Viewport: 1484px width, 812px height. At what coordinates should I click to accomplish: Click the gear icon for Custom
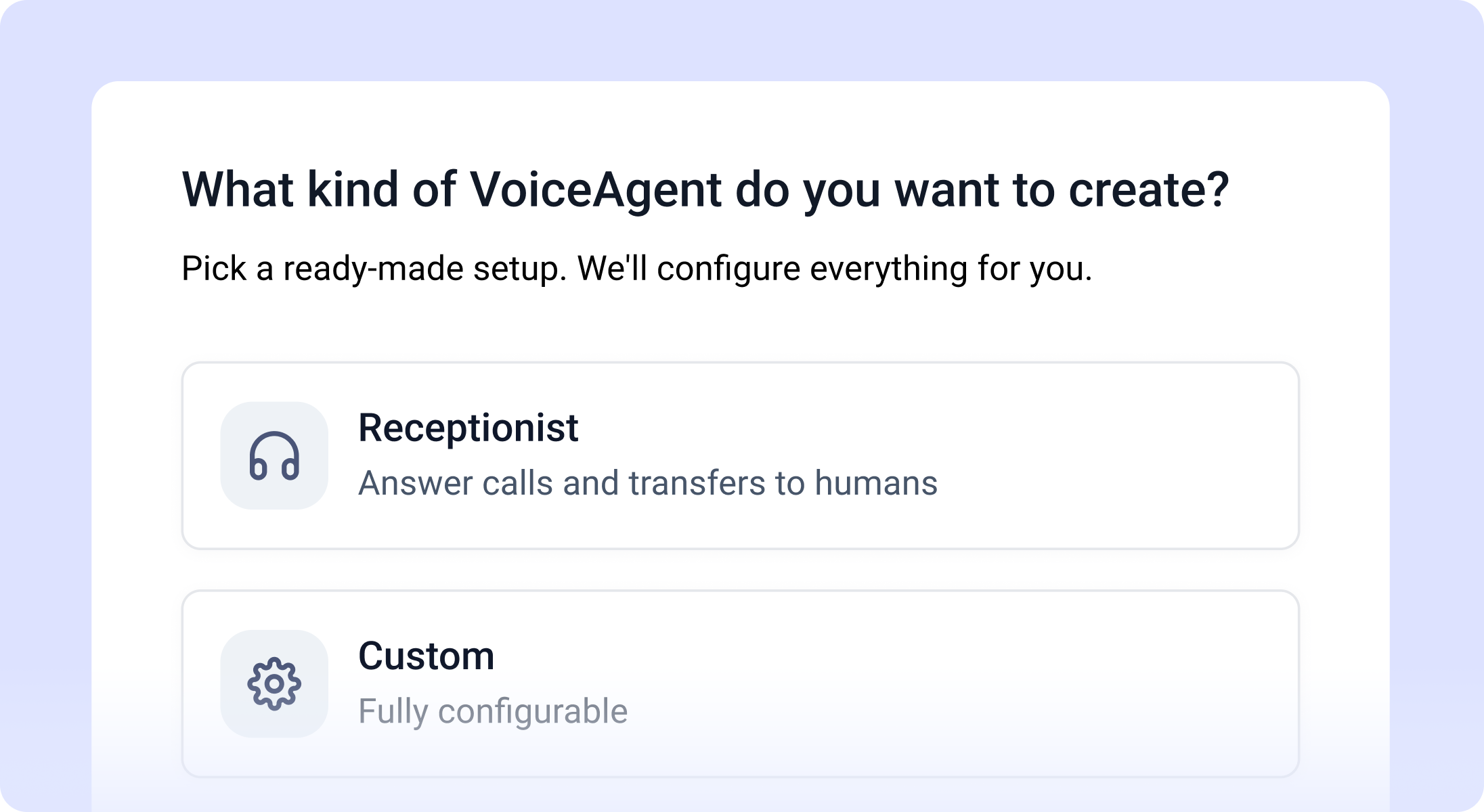coord(274,683)
